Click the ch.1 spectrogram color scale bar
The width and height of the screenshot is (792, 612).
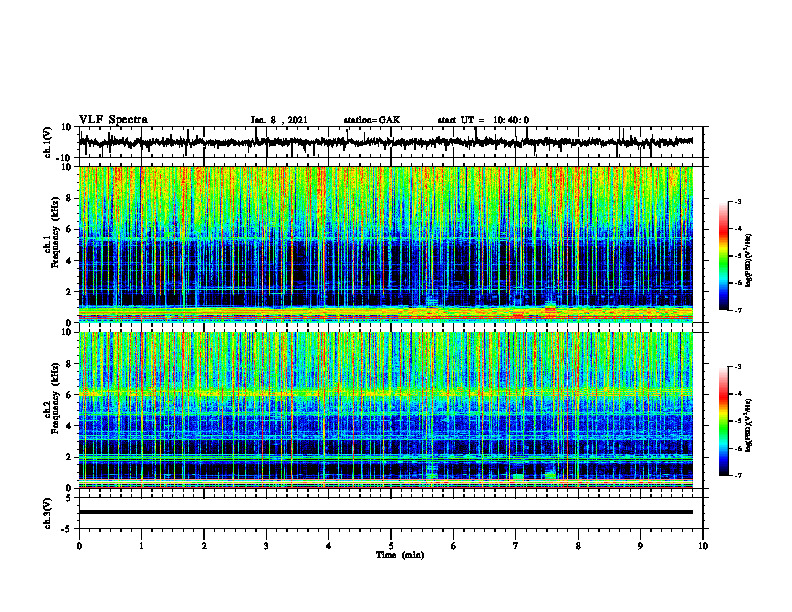(723, 256)
